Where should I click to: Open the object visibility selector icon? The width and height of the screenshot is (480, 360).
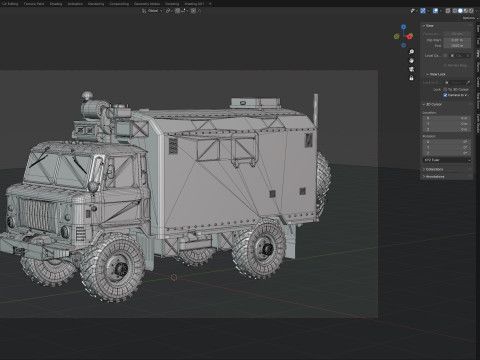tap(414, 11)
